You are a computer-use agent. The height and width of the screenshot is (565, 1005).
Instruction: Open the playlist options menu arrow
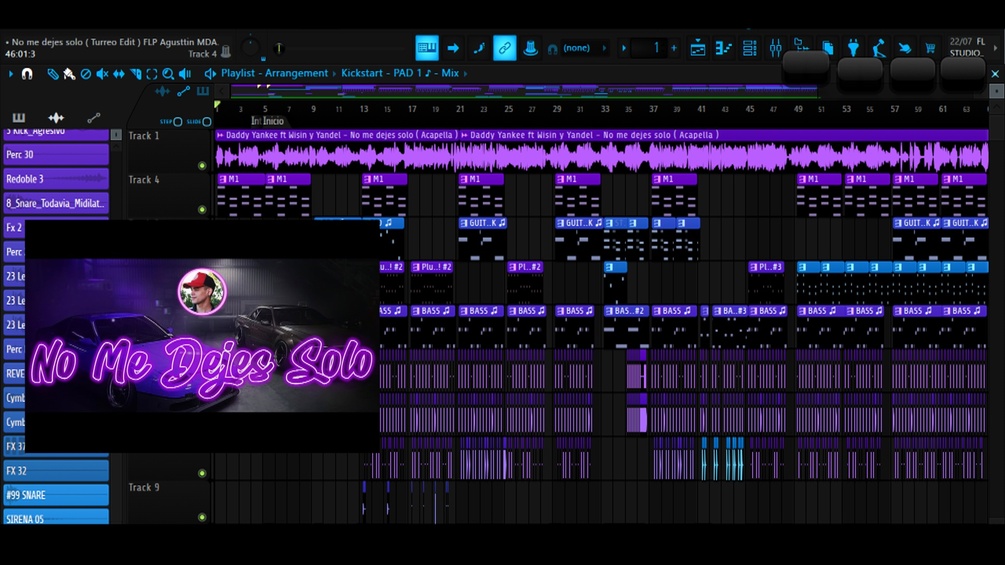(11, 74)
